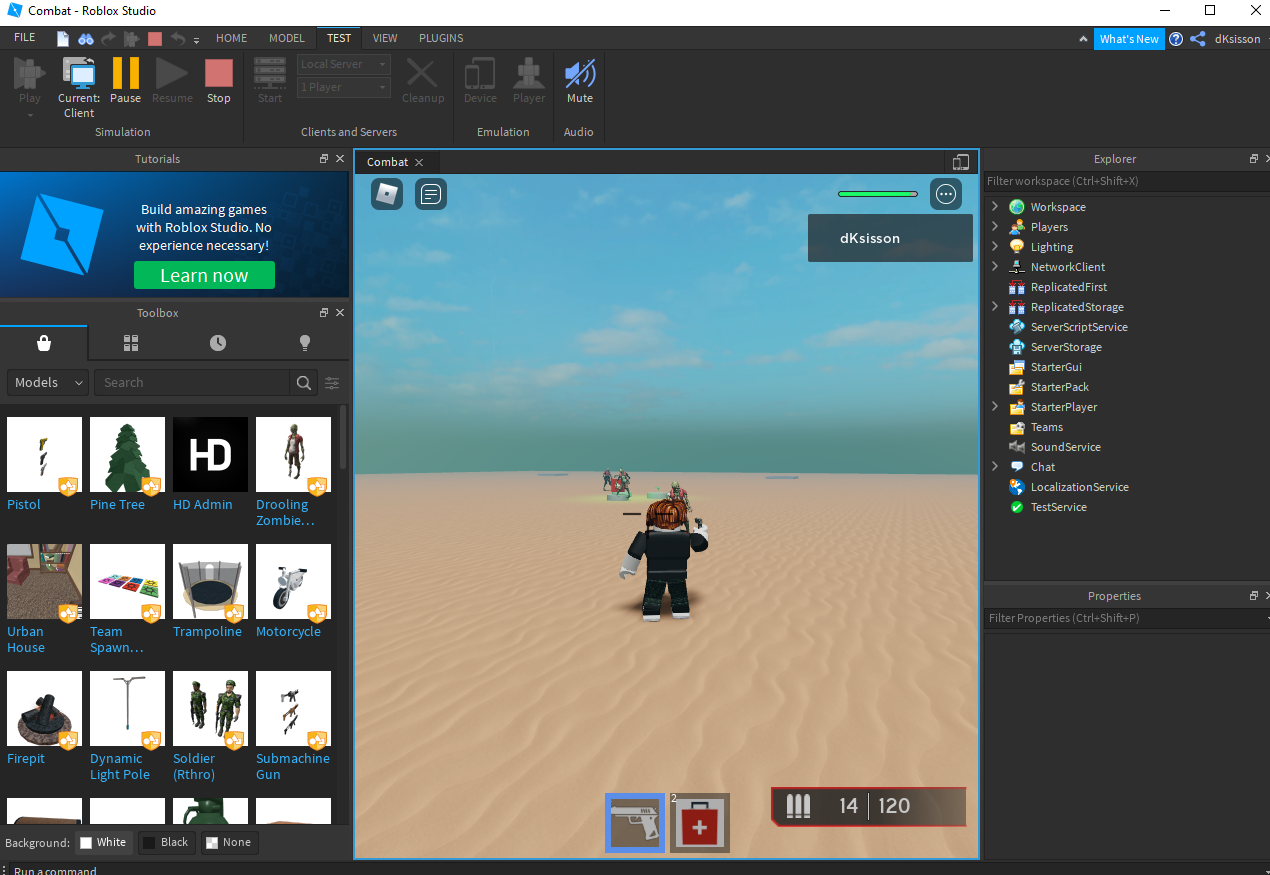
Task: Set toolbox background to None
Action: [x=228, y=842]
